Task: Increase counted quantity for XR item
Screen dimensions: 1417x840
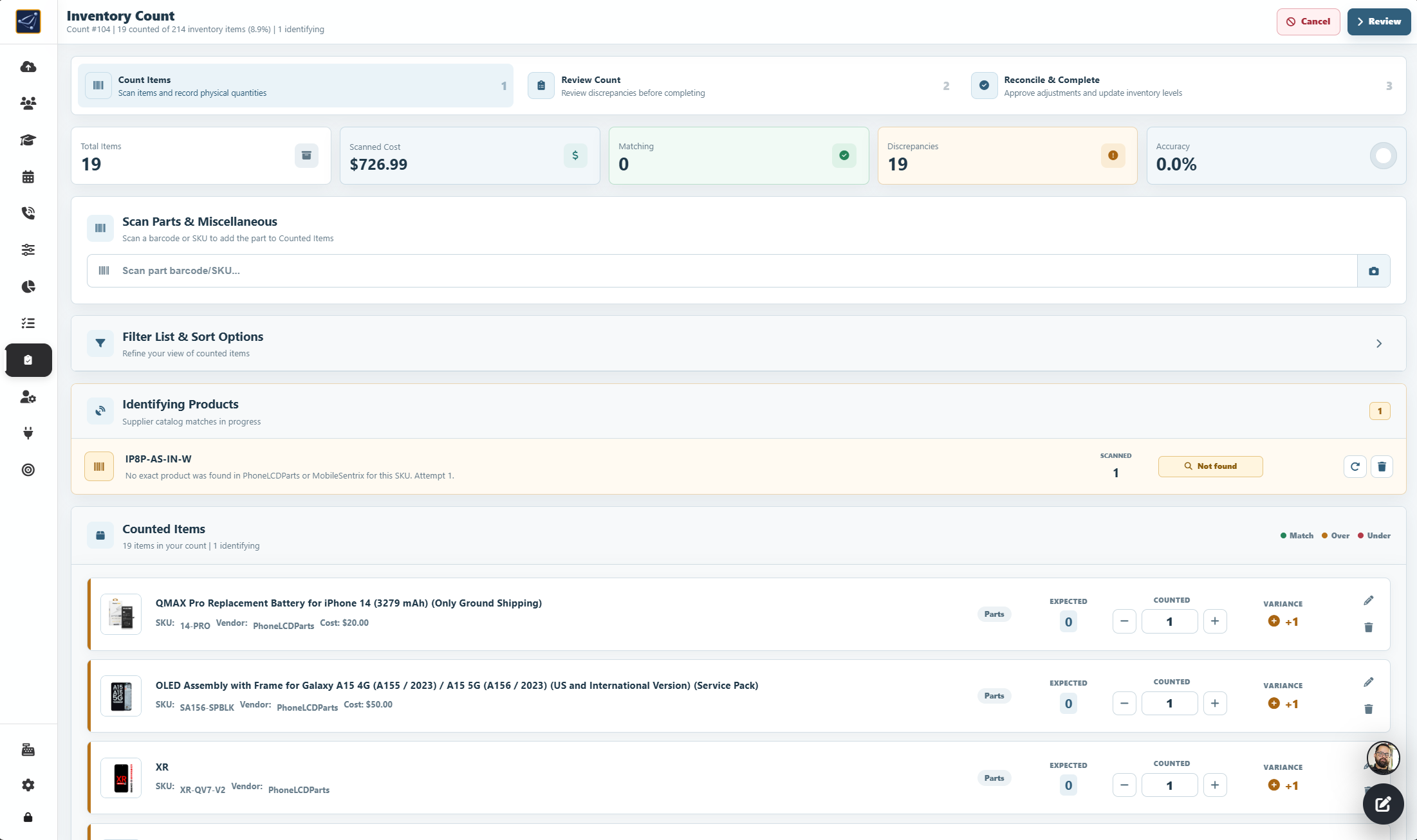Action: 1215,785
